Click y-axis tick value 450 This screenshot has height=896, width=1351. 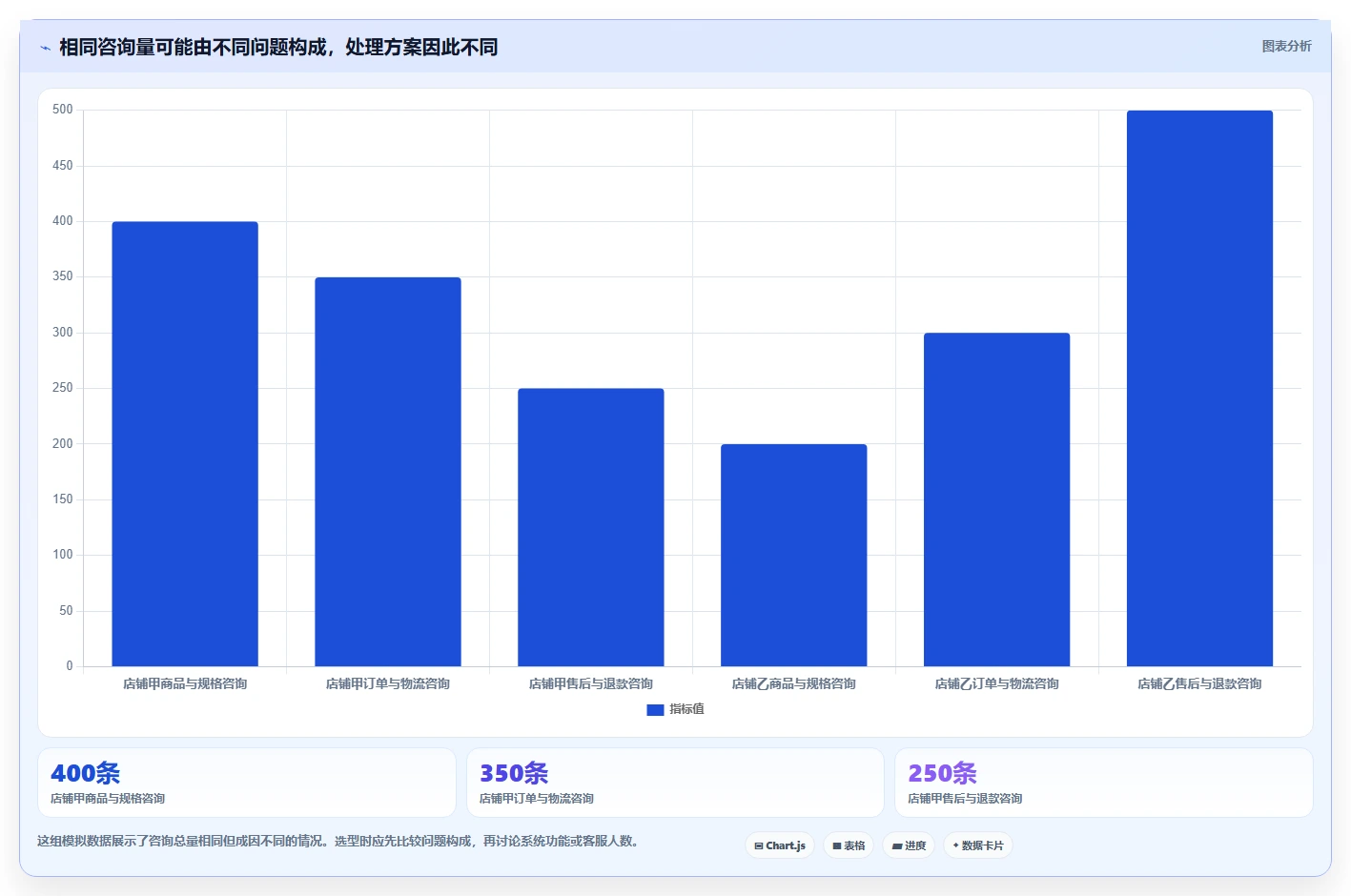(x=63, y=166)
